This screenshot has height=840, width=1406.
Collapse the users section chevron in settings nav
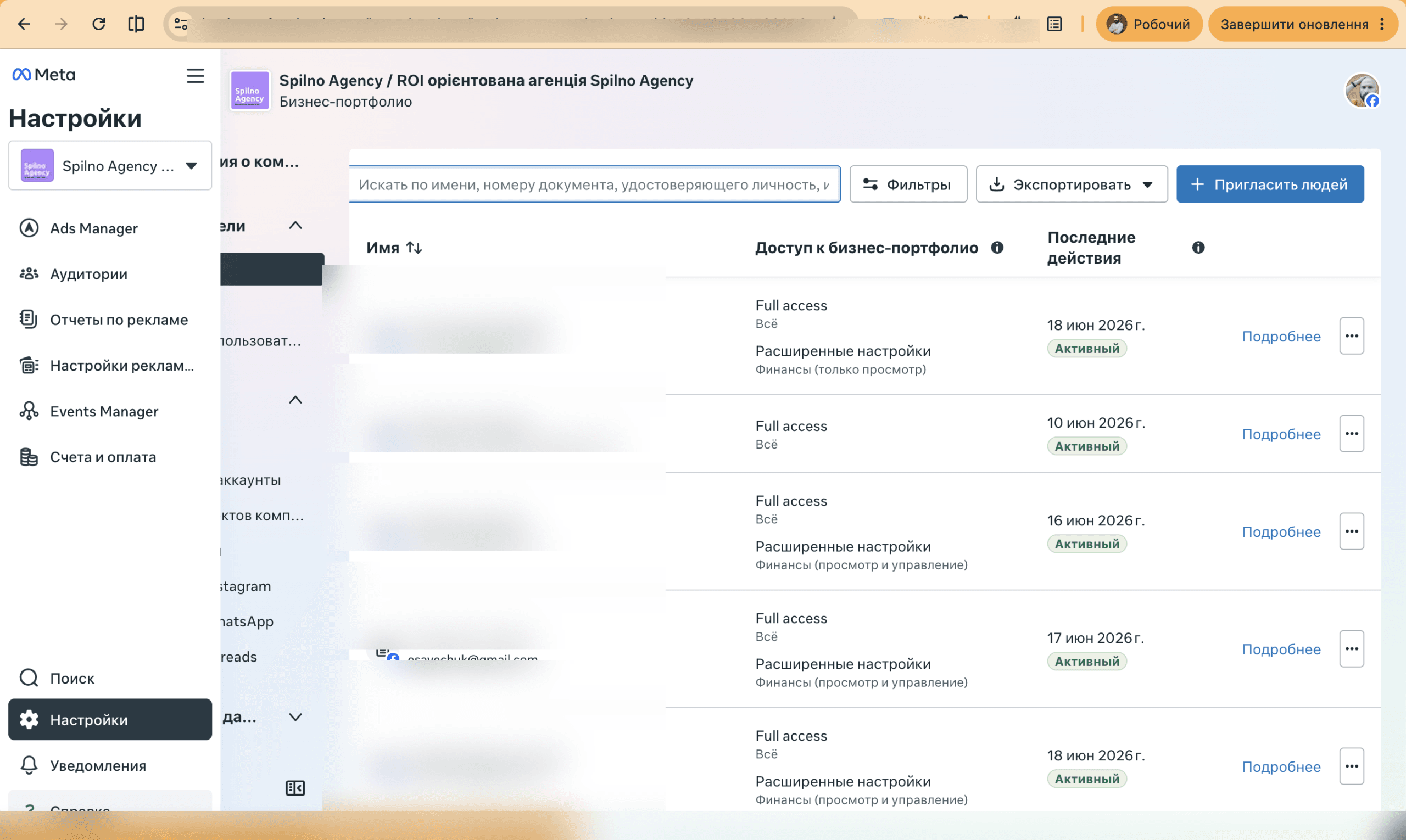point(295,225)
